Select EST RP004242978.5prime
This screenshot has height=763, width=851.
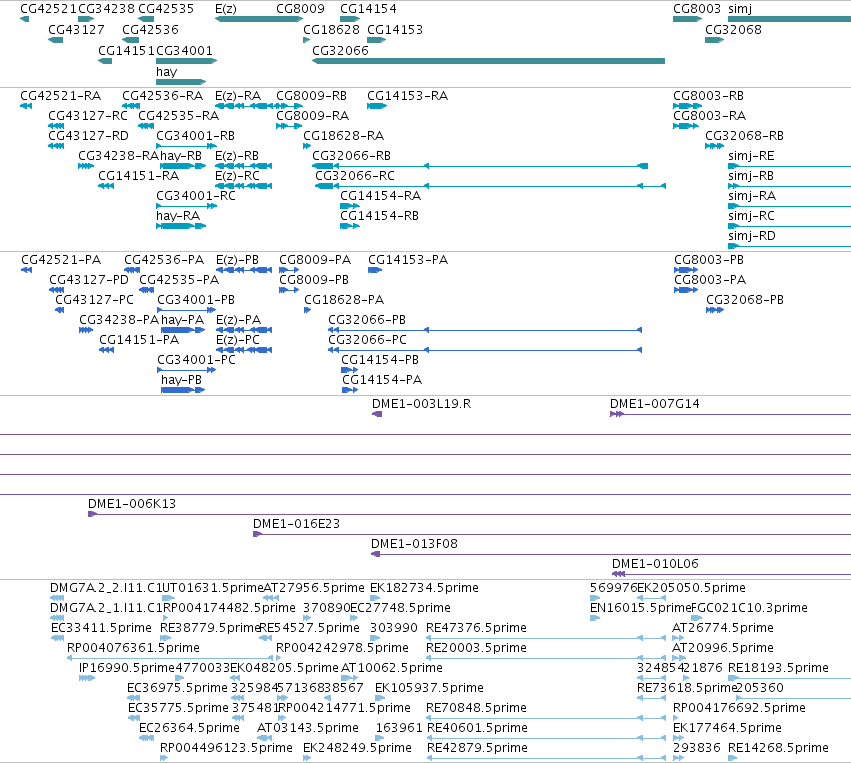(281, 658)
